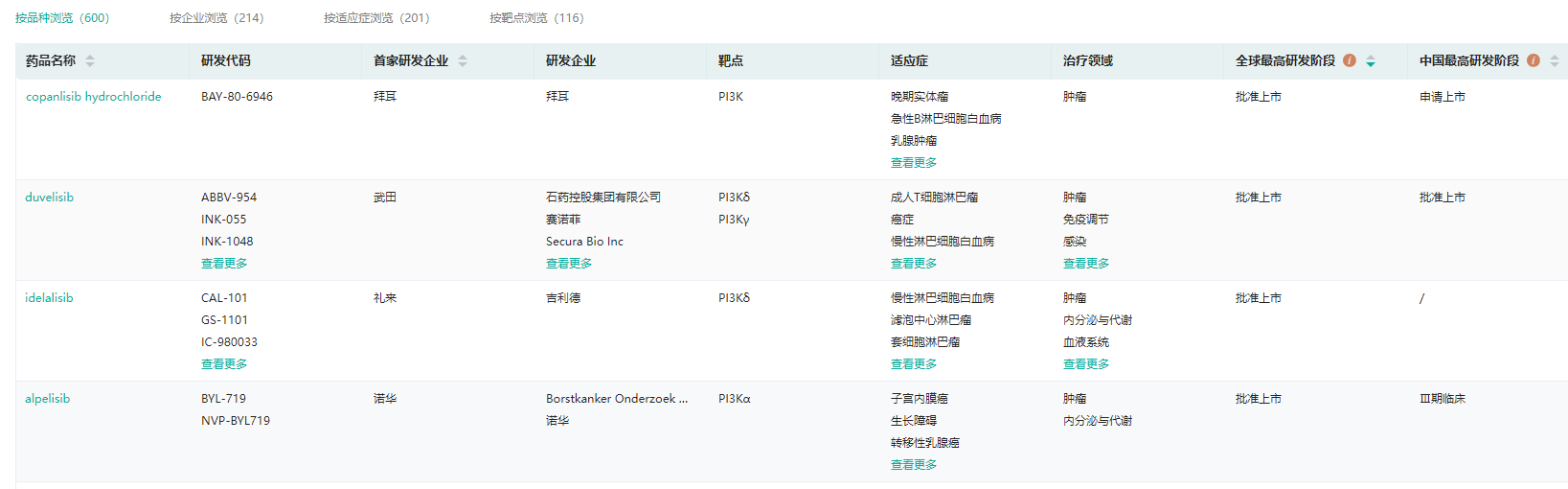
Task: Open the duvelisib drug page
Action: tap(49, 198)
